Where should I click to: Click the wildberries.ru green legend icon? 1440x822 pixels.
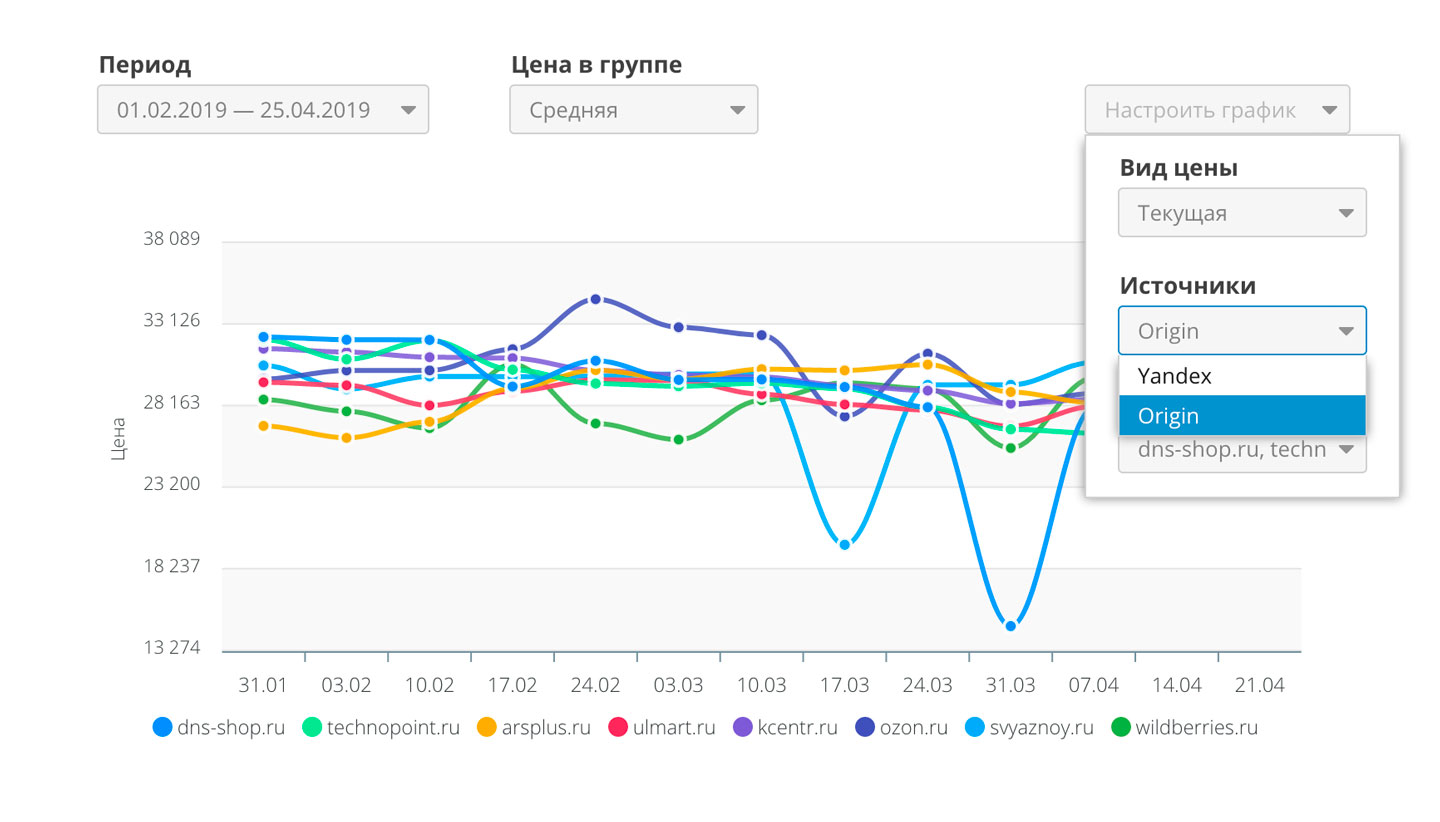click(x=1123, y=728)
